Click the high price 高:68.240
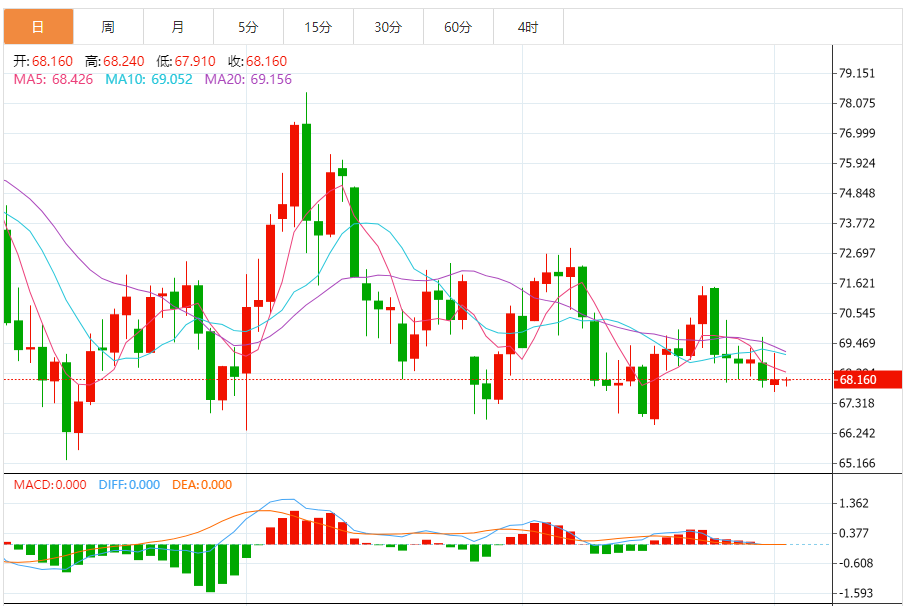 tap(115, 61)
